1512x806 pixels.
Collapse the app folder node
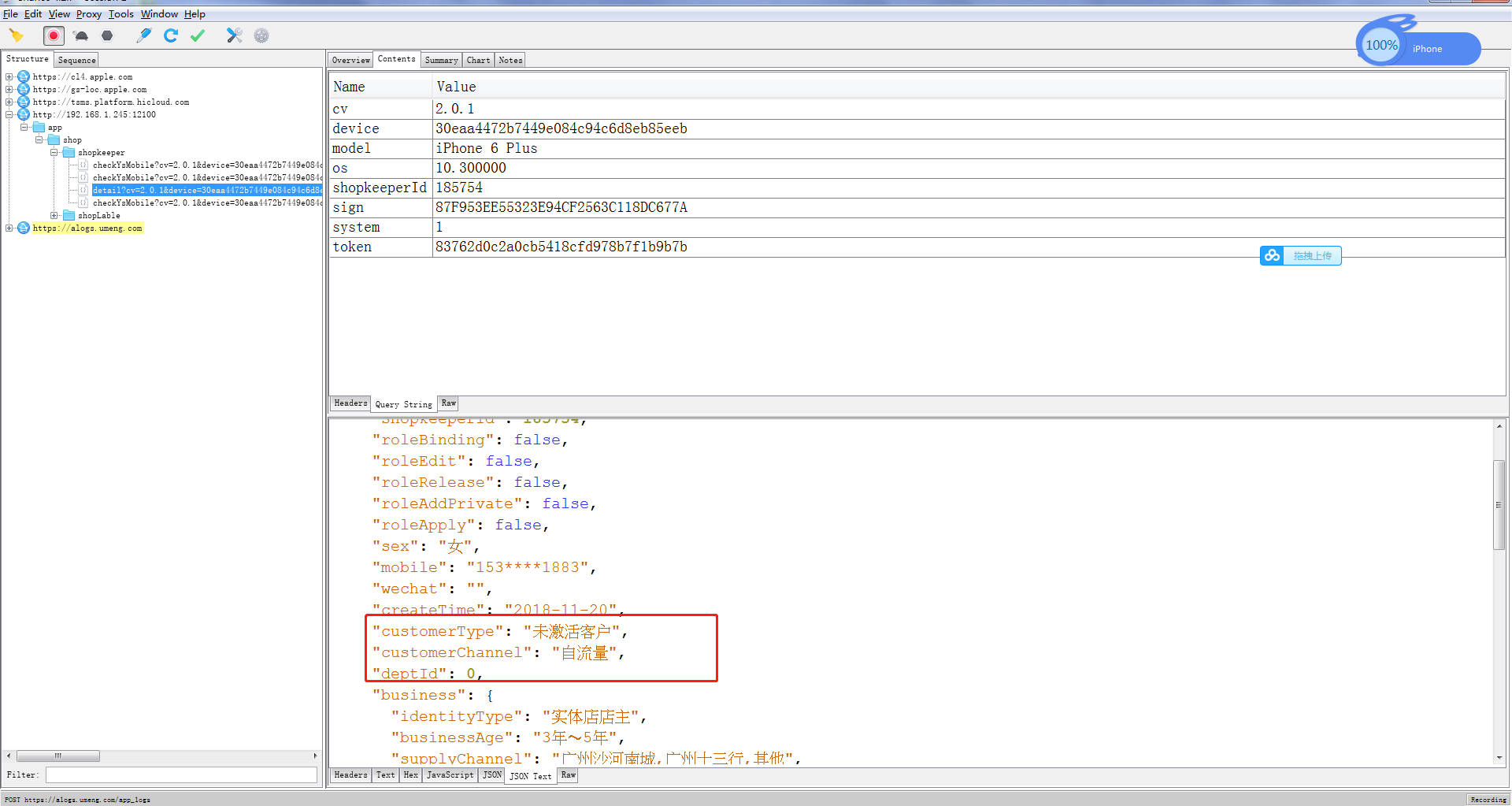pos(24,127)
